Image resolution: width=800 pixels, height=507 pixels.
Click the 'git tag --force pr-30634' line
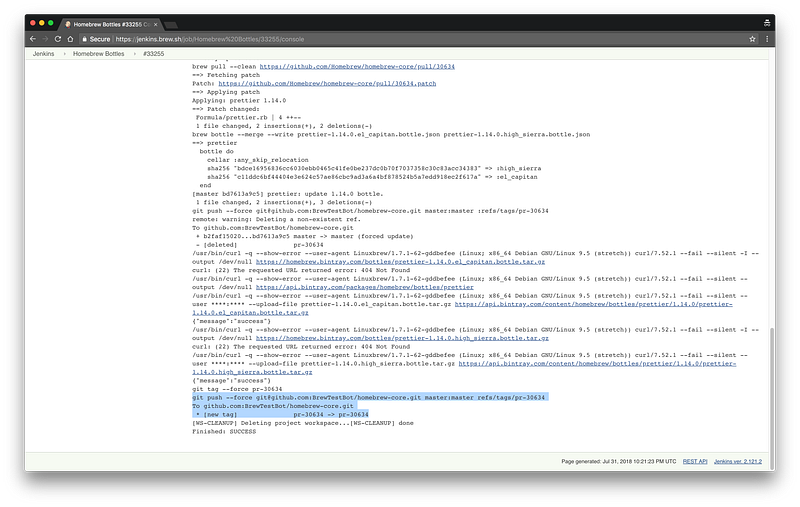click(237, 389)
